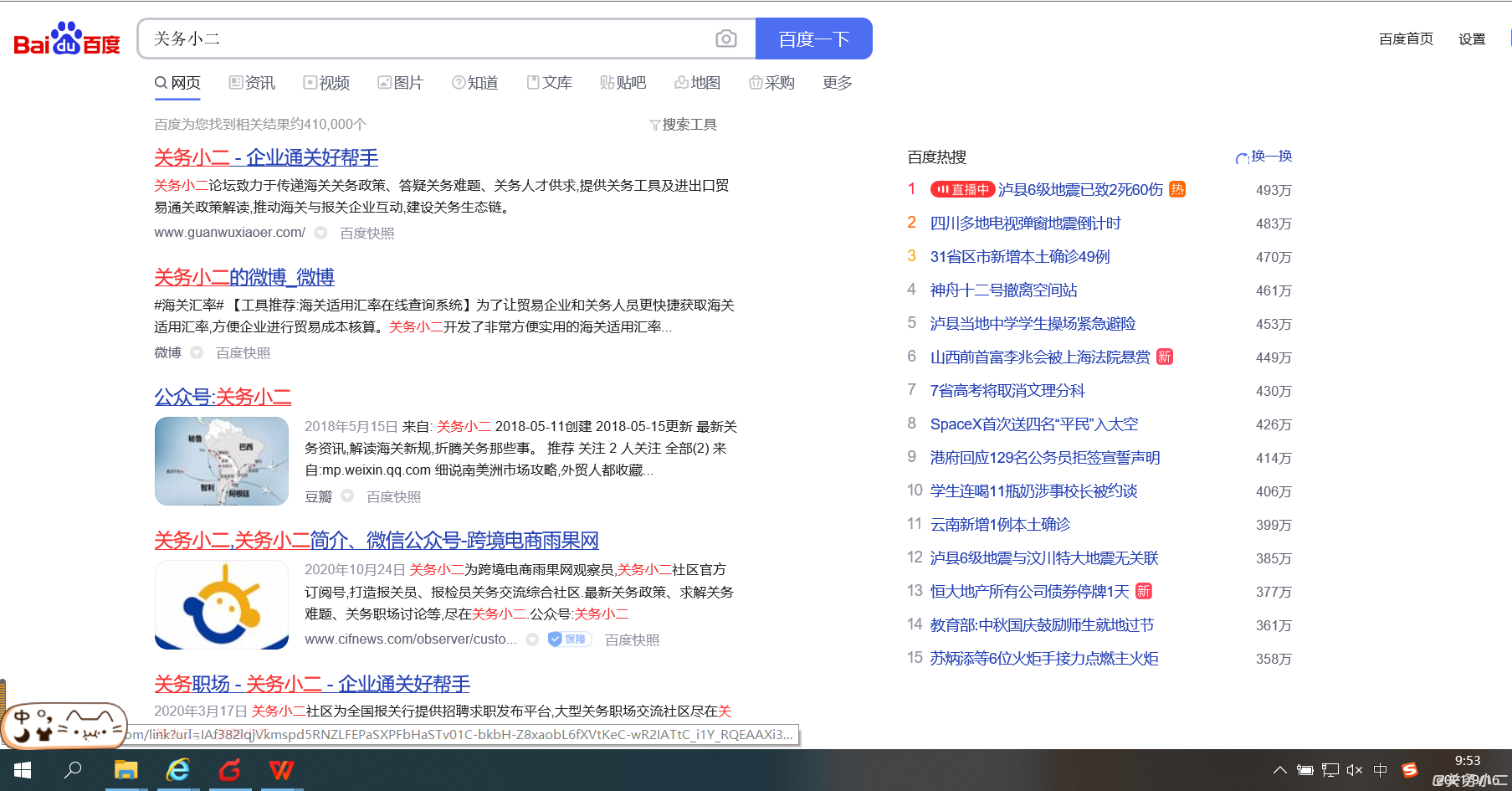The width and height of the screenshot is (1512, 791).
Task: Switch to the 网页 tab
Action: coord(177,83)
